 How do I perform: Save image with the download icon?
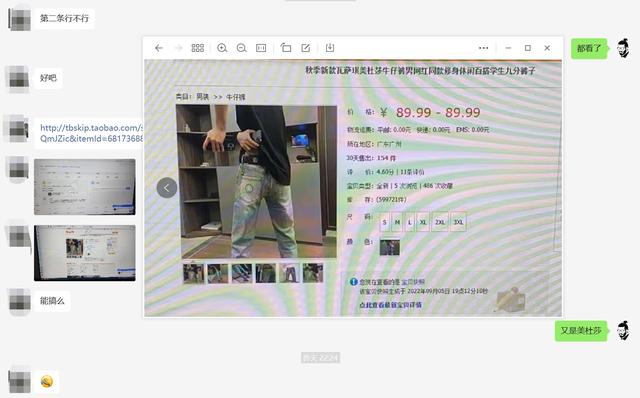pyautogui.click(x=330, y=48)
